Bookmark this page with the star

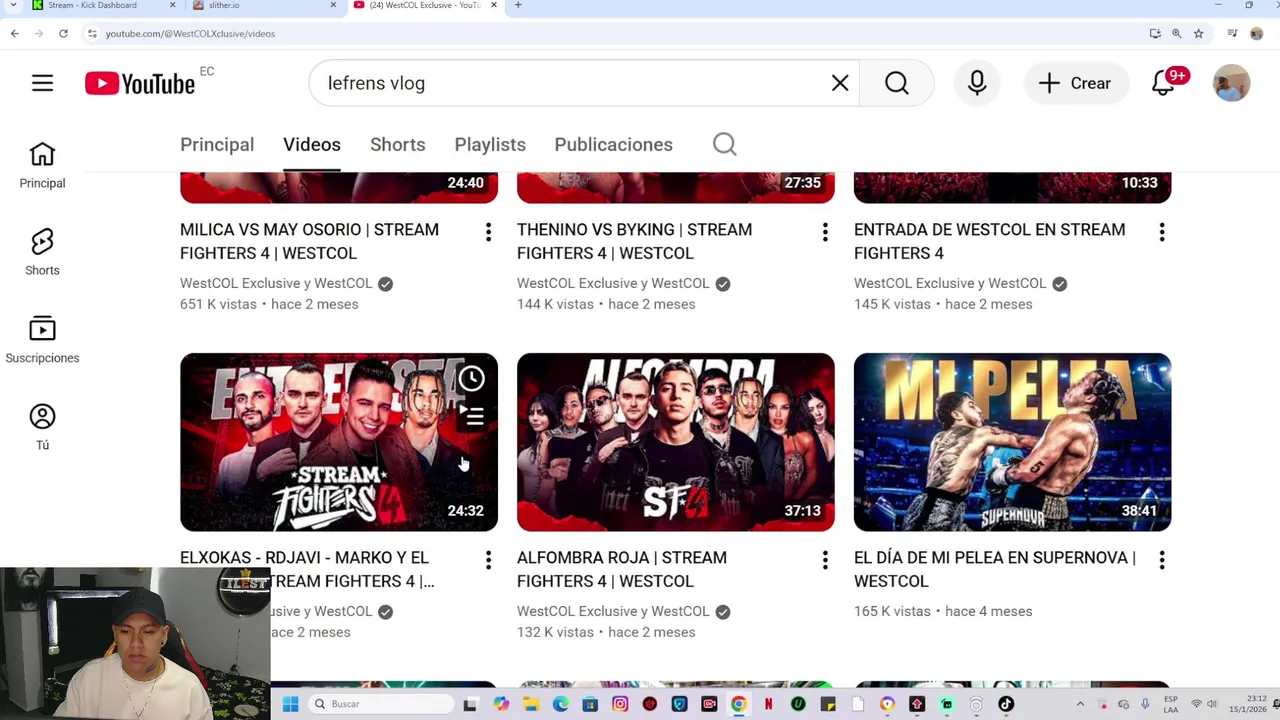(x=1198, y=33)
